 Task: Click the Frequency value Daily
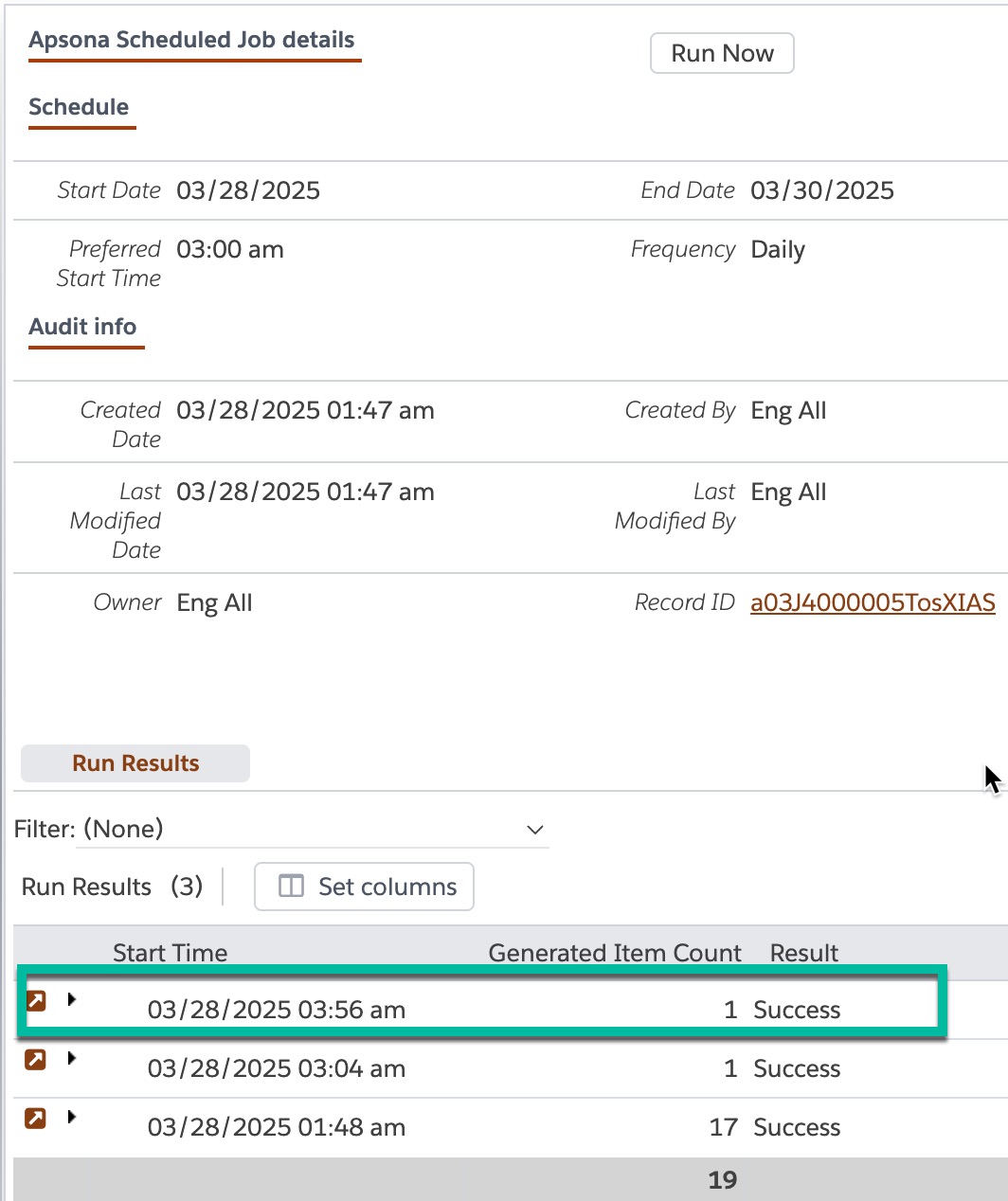(778, 250)
